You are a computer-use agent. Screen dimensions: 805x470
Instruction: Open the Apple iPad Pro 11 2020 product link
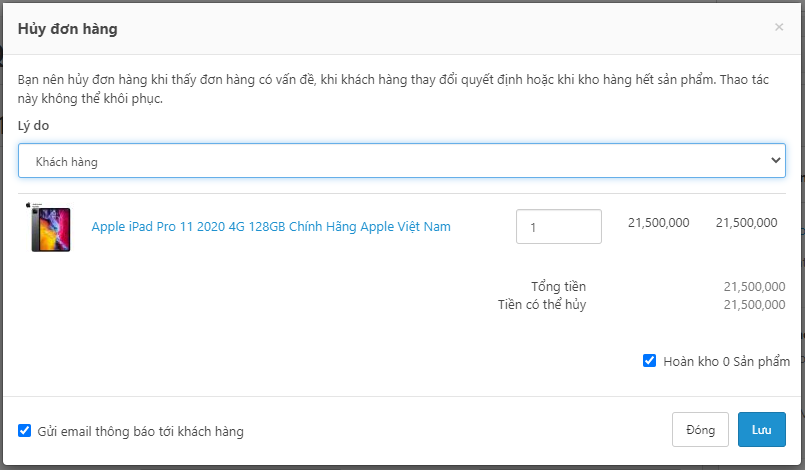(x=271, y=227)
